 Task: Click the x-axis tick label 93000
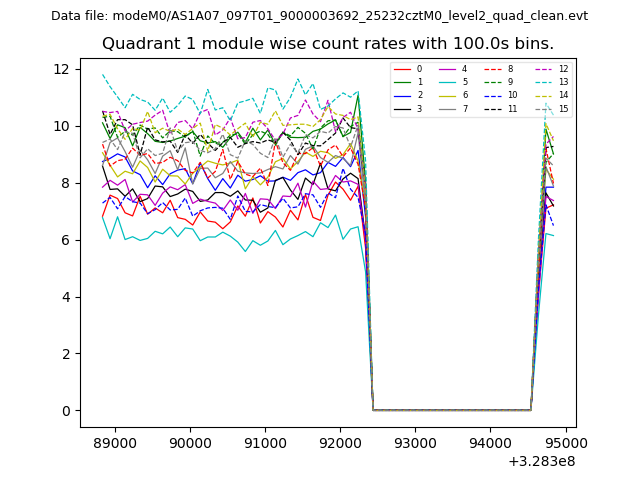[x=414, y=443]
